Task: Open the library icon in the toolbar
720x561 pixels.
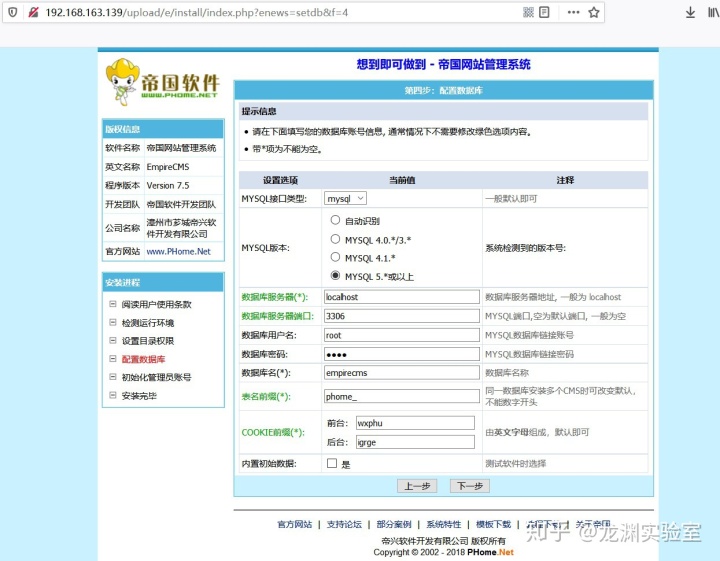Action: pyautogui.click(x=714, y=12)
